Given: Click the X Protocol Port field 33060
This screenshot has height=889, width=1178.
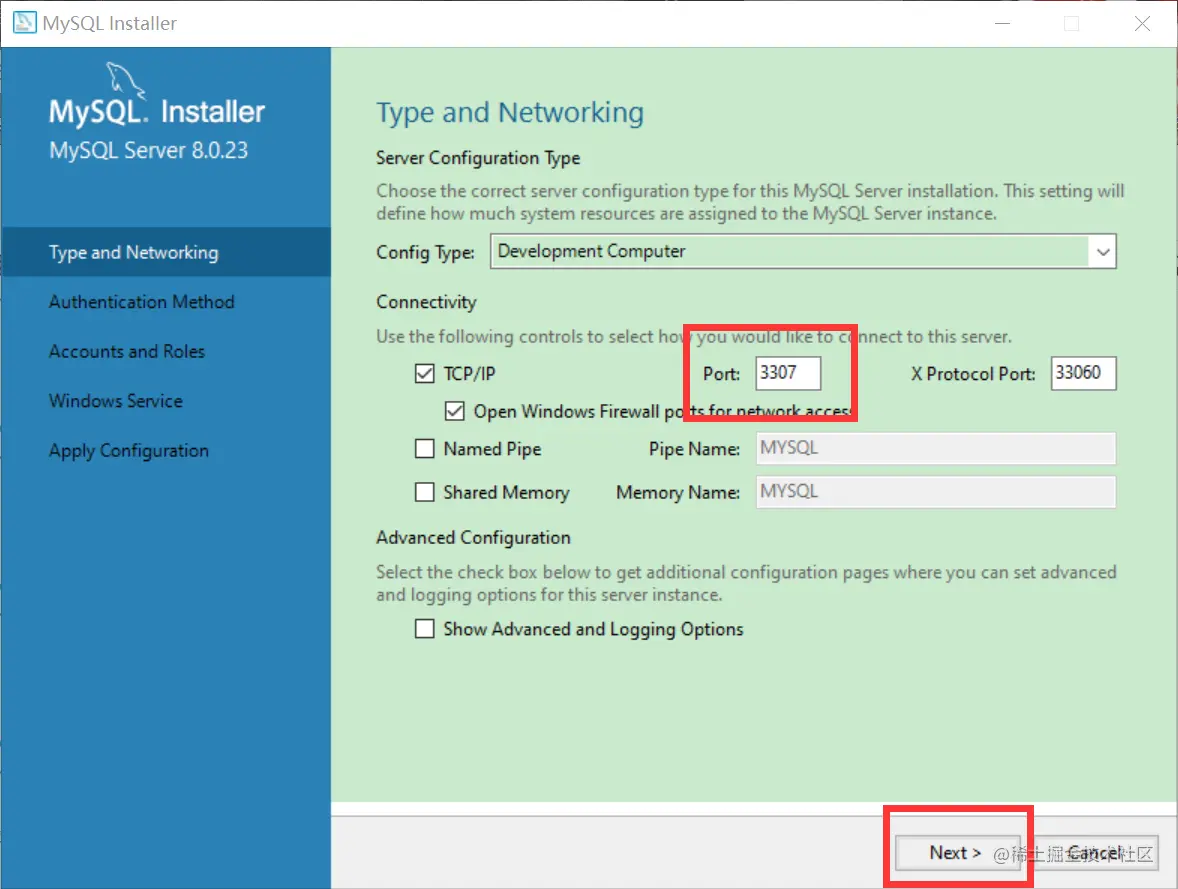Looking at the screenshot, I should [1083, 373].
